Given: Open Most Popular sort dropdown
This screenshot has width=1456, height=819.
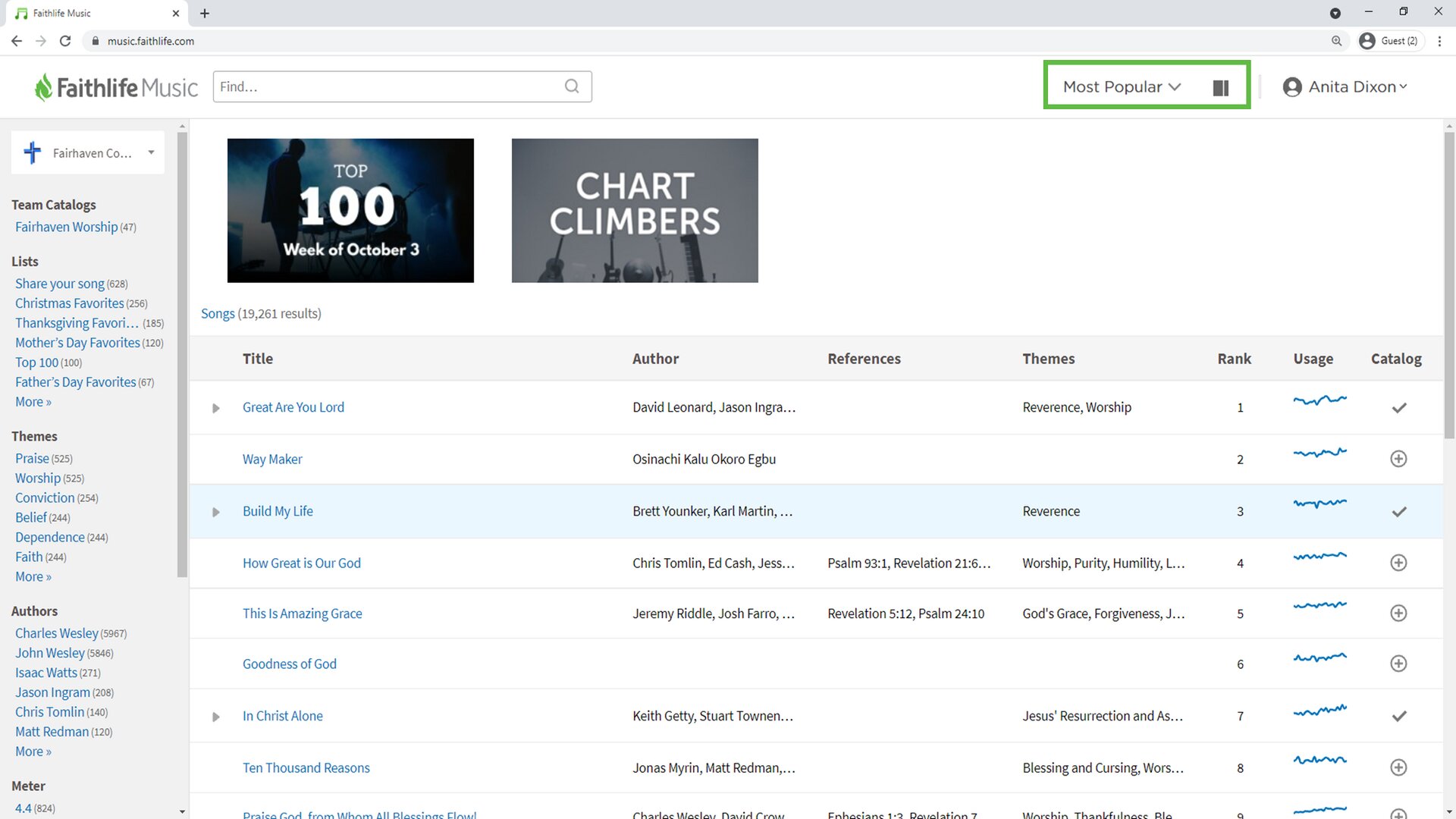Looking at the screenshot, I should [x=1122, y=87].
